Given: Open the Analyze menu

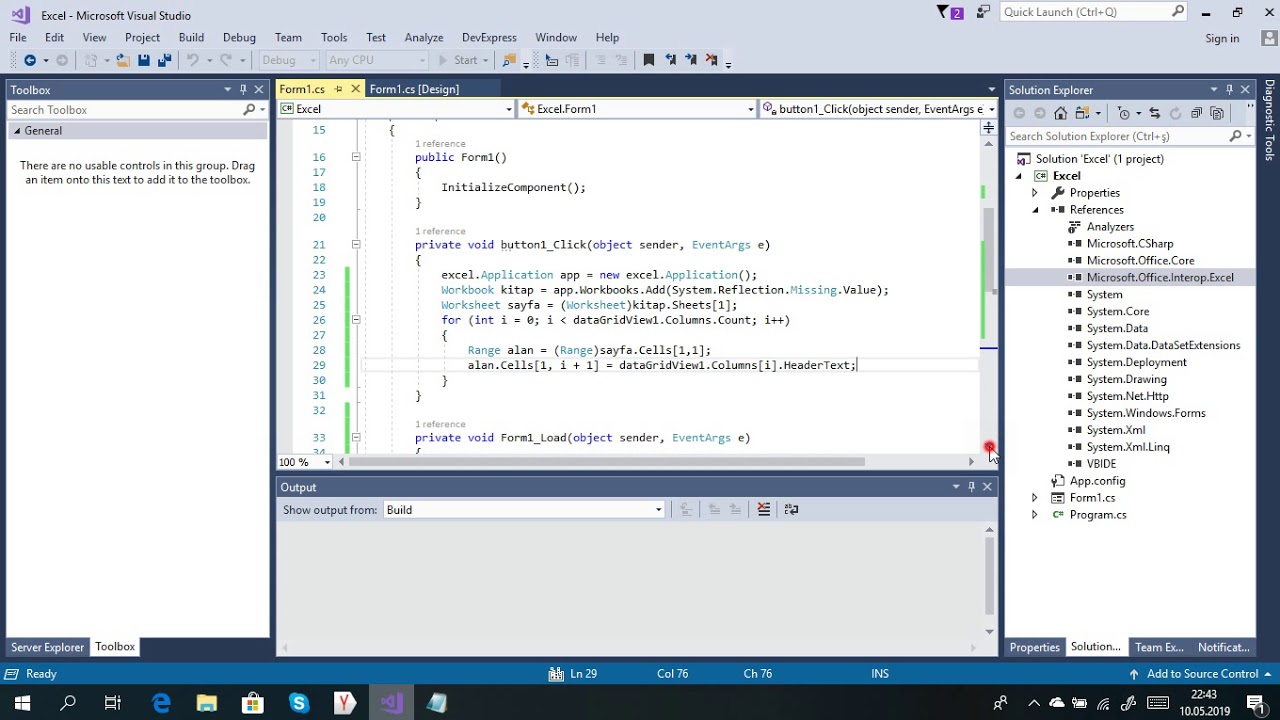Looking at the screenshot, I should [x=424, y=37].
